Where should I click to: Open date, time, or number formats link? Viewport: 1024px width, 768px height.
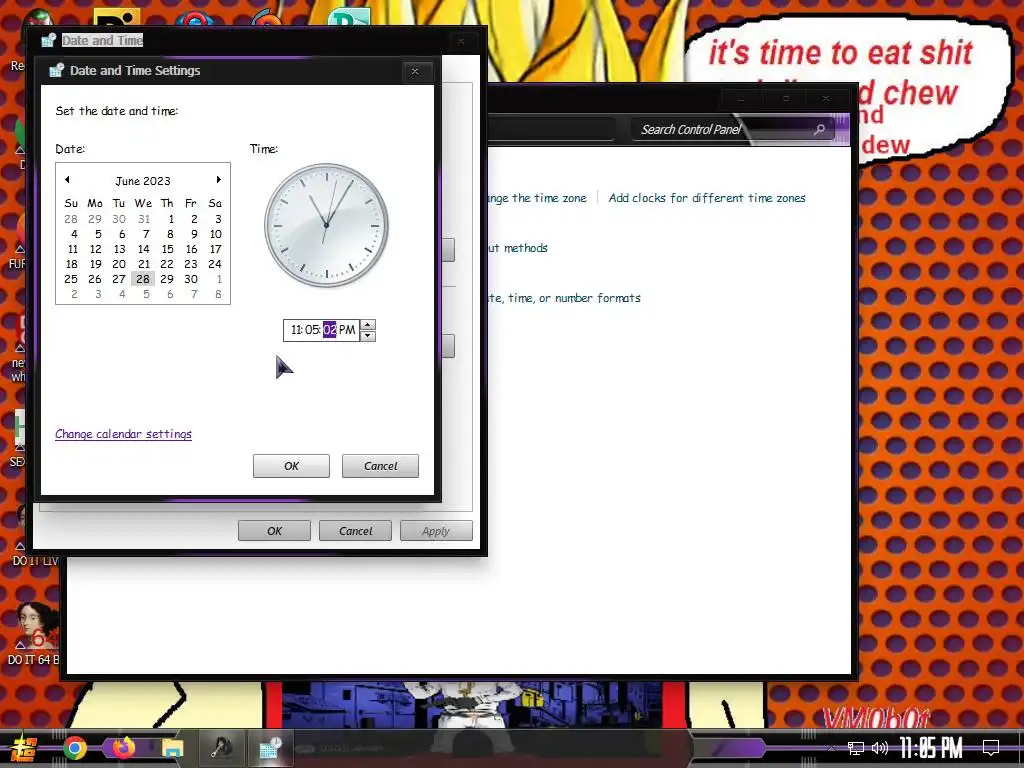pyautogui.click(x=564, y=298)
